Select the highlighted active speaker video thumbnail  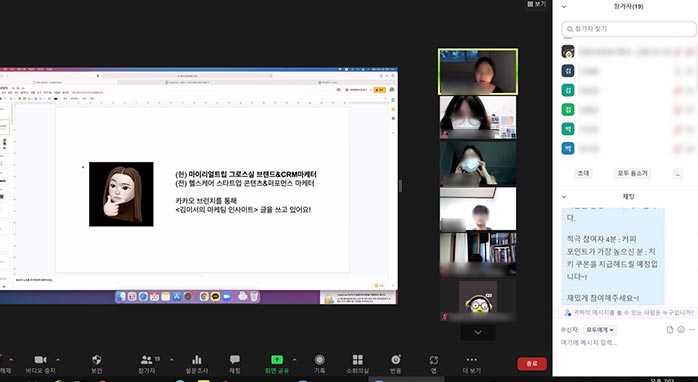[478, 72]
